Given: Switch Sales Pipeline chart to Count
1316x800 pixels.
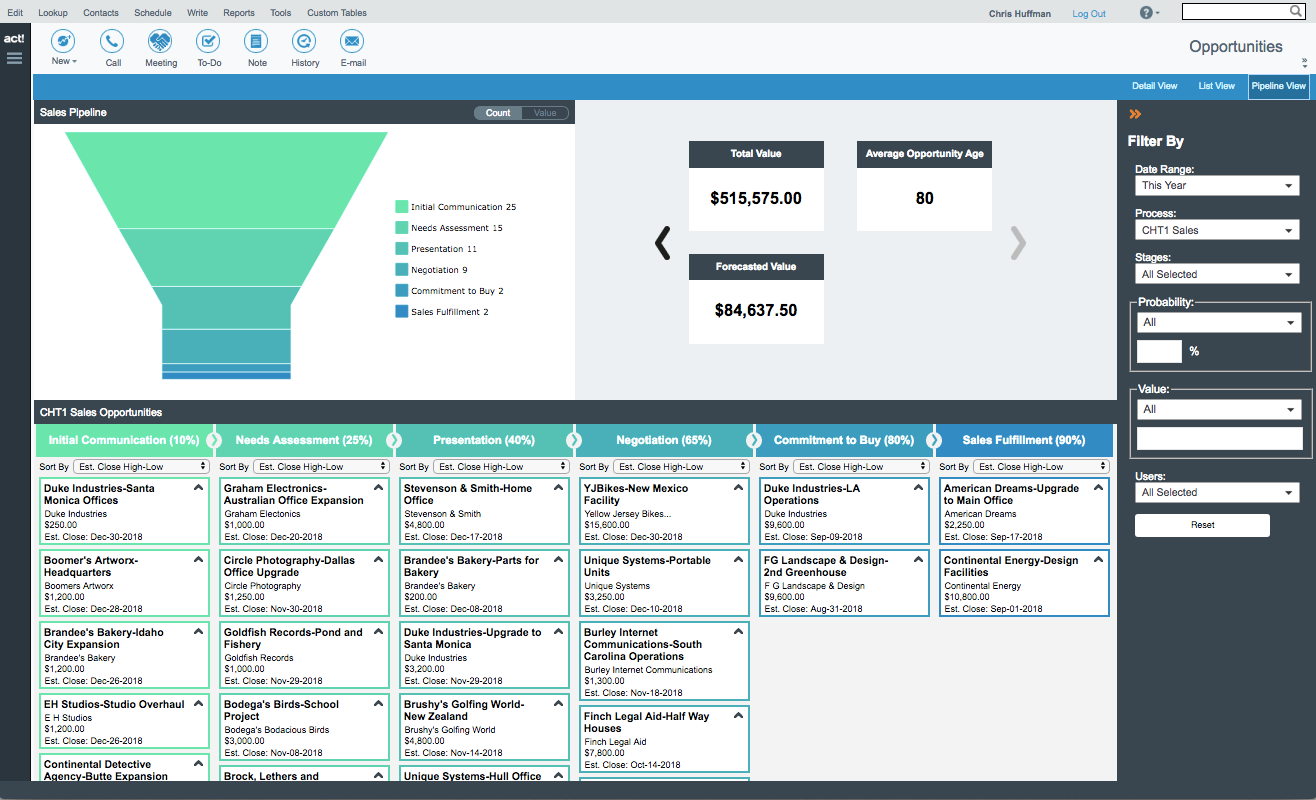Looking at the screenshot, I should pos(498,113).
